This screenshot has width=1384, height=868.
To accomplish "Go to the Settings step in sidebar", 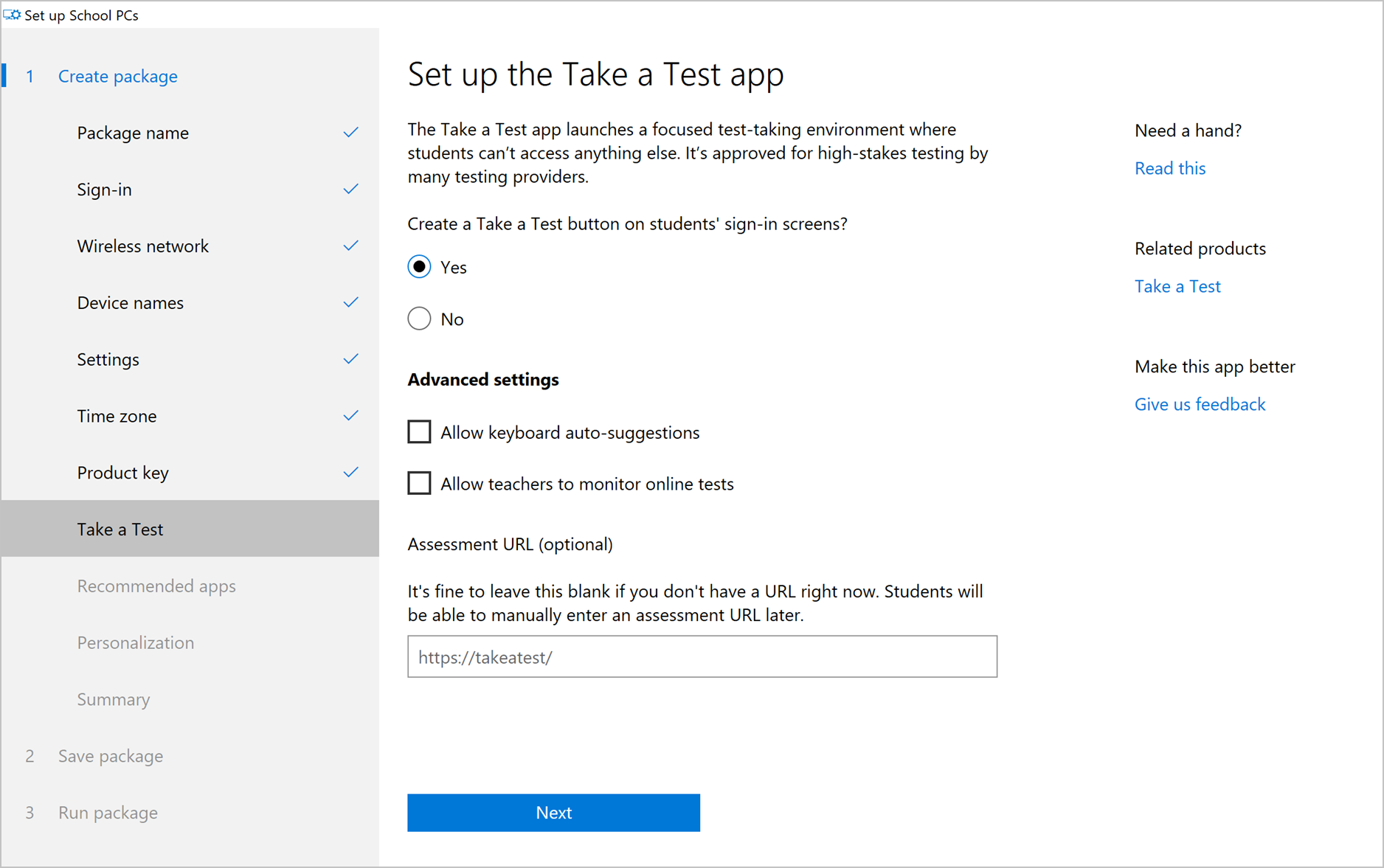I will (108, 360).
